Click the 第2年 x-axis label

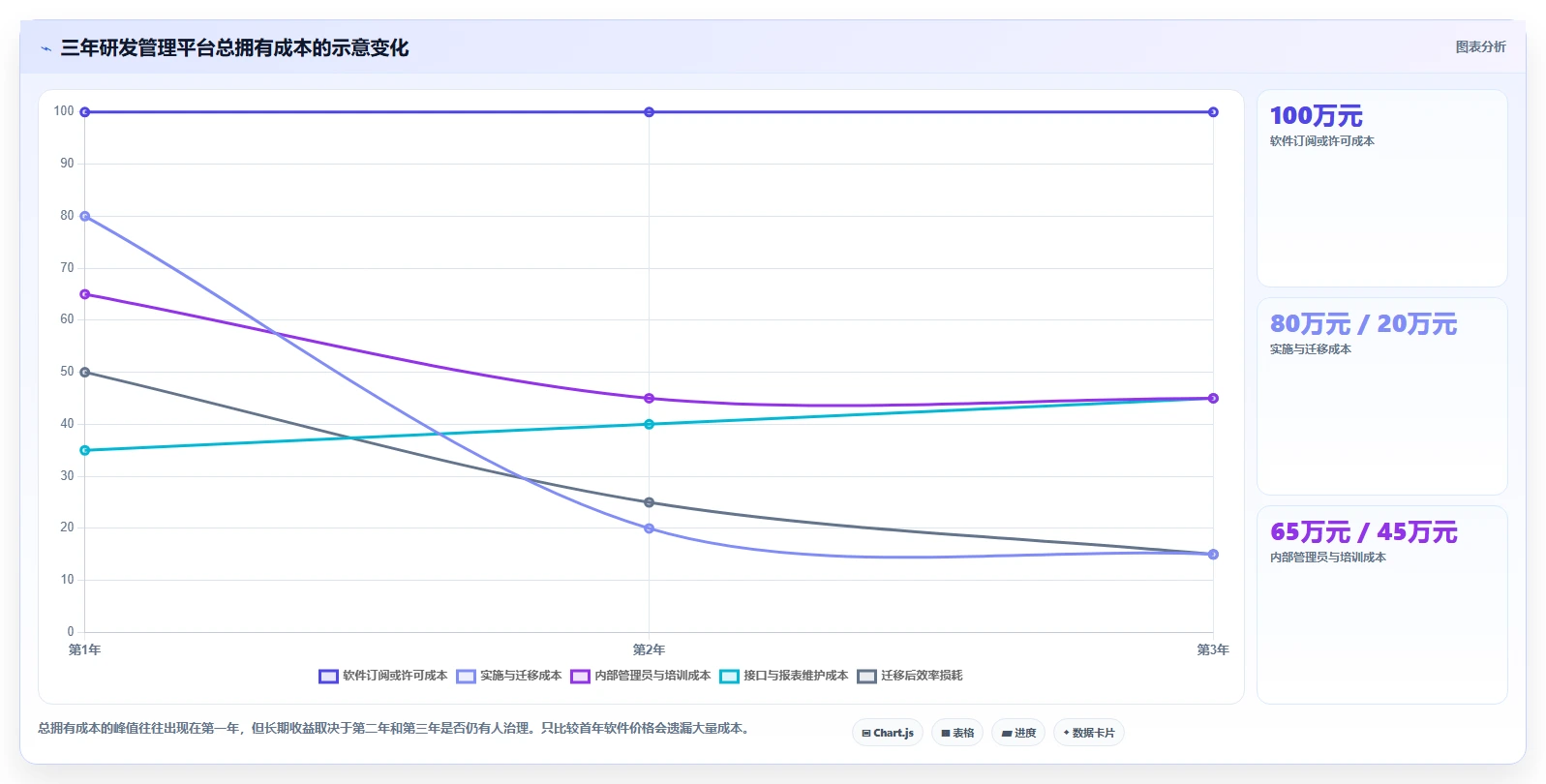point(649,649)
